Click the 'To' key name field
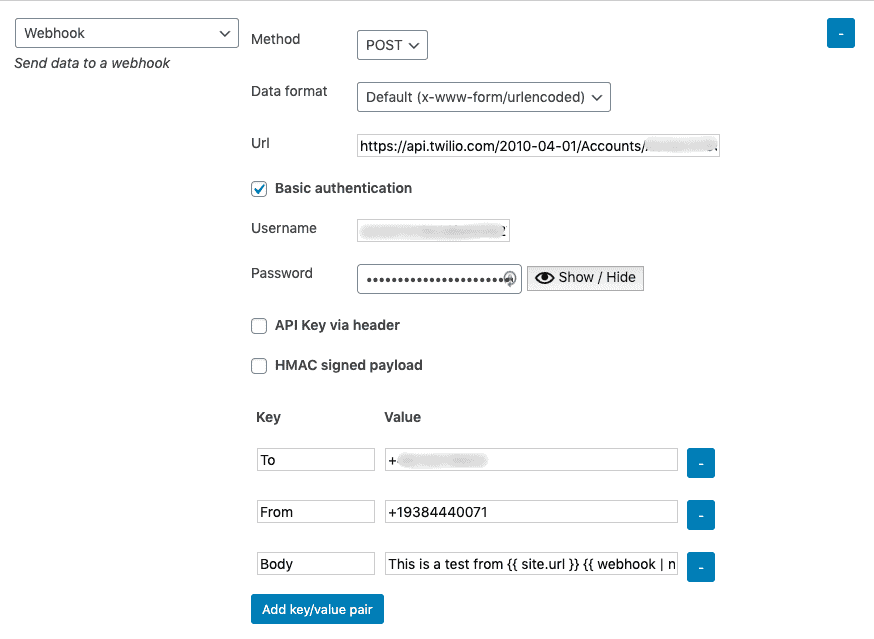 pyautogui.click(x=315, y=460)
